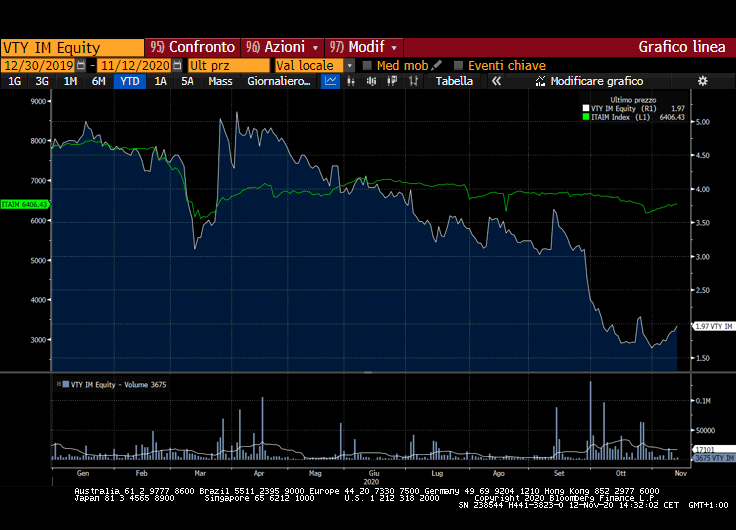This screenshot has width=736, height=530.
Task: Click the volume legend blue swatch
Action: click(66, 384)
